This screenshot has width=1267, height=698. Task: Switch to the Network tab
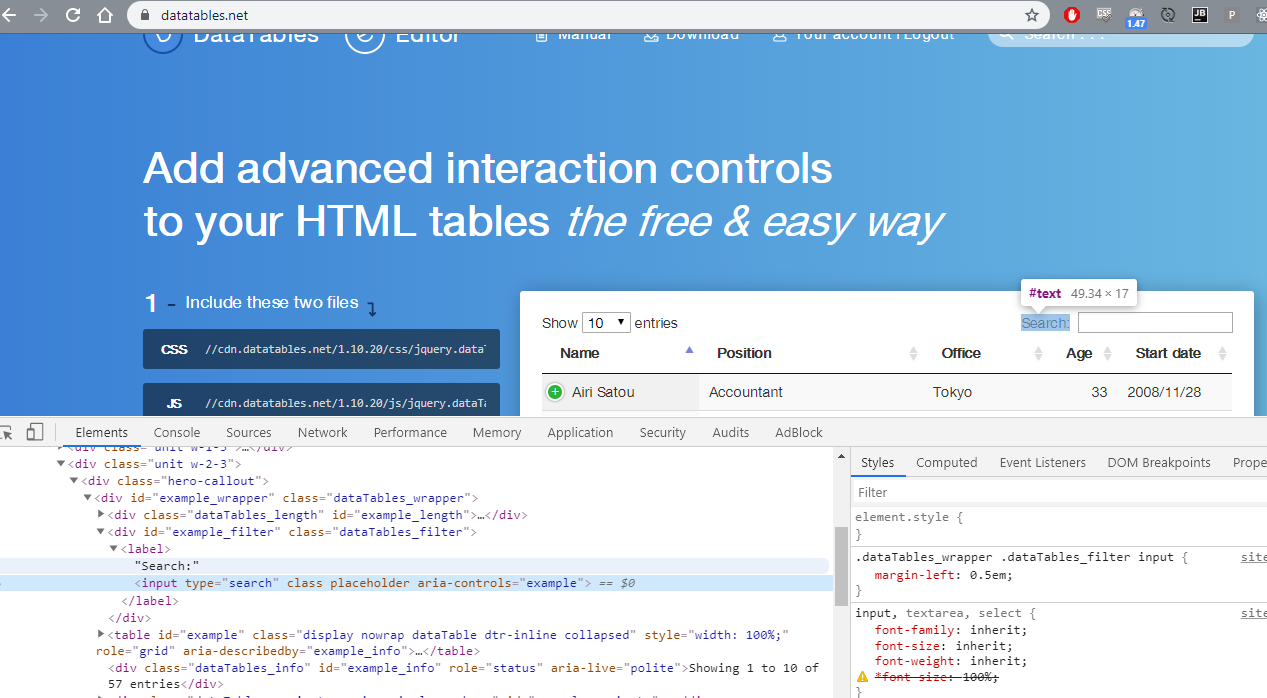click(x=323, y=432)
